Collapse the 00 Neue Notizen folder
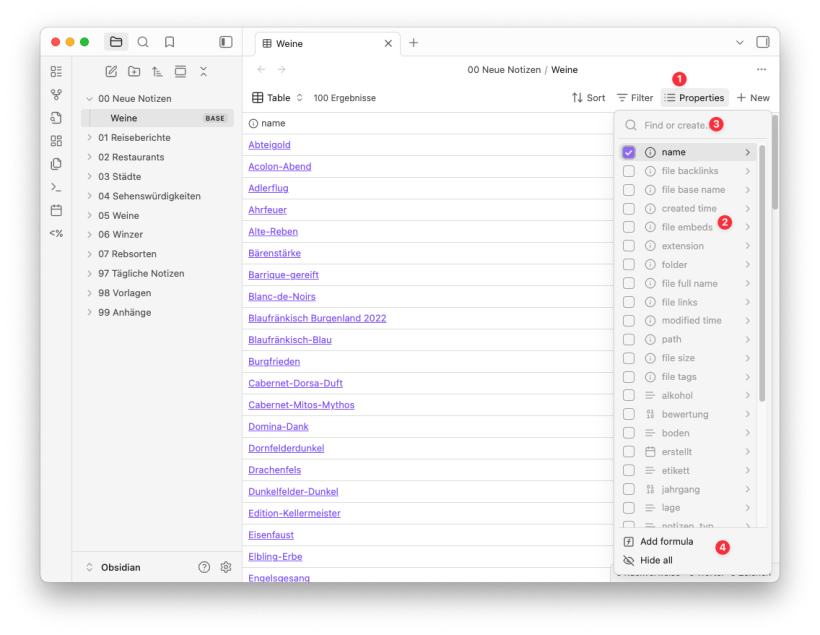820x635 pixels. point(89,98)
